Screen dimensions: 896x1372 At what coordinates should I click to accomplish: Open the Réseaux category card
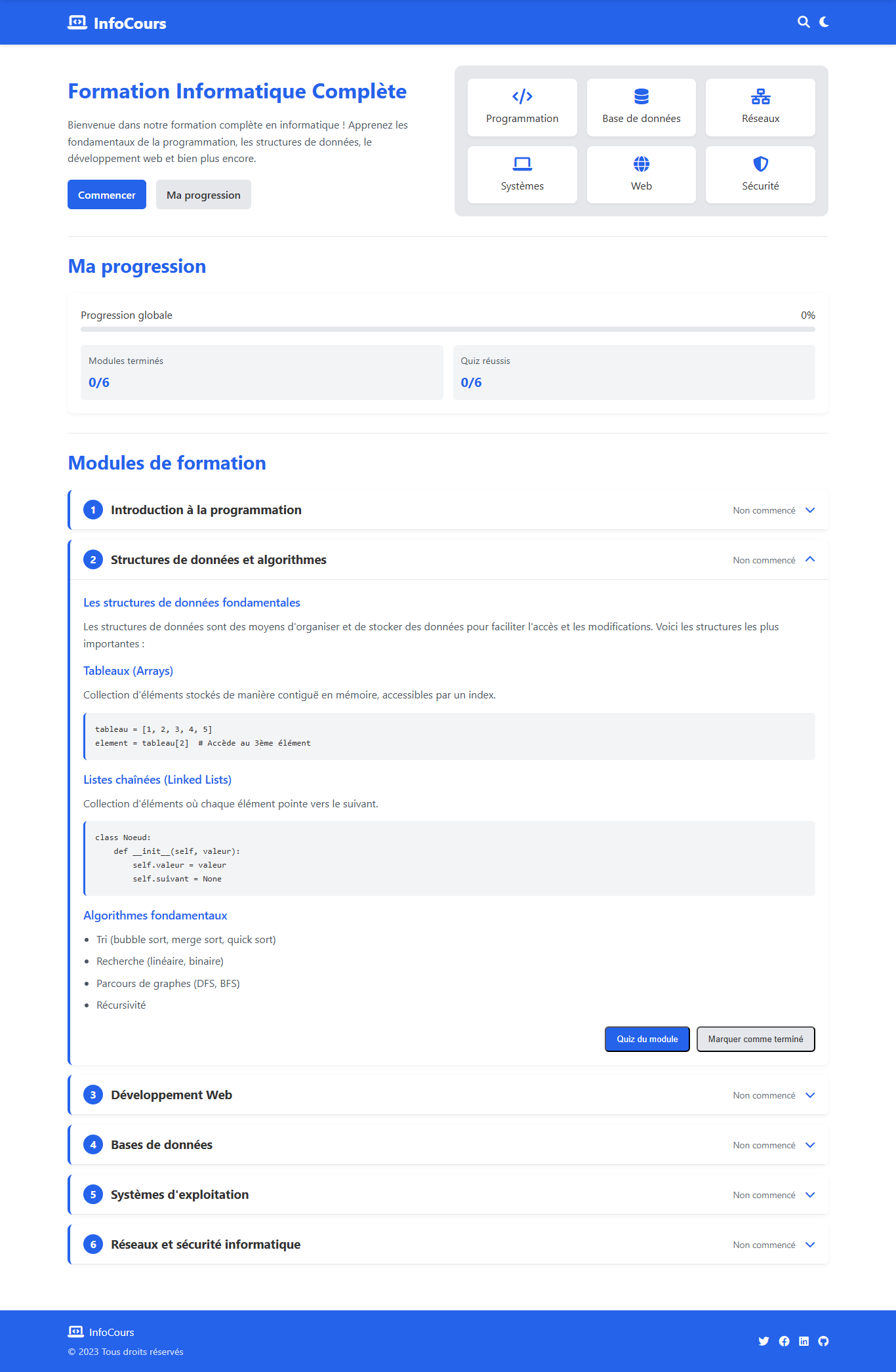click(760, 108)
